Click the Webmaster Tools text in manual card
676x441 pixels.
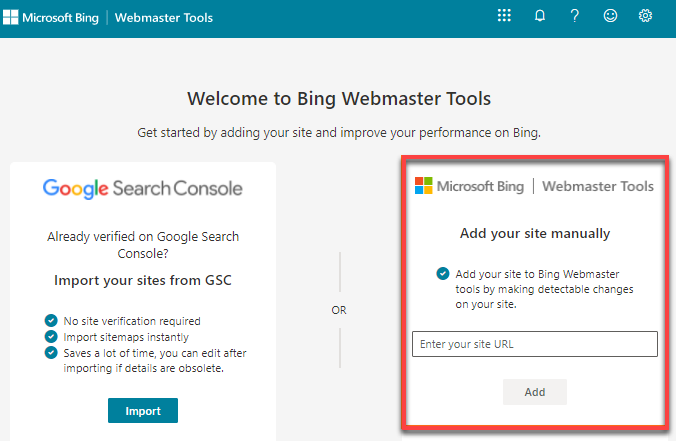(x=598, y=186)
